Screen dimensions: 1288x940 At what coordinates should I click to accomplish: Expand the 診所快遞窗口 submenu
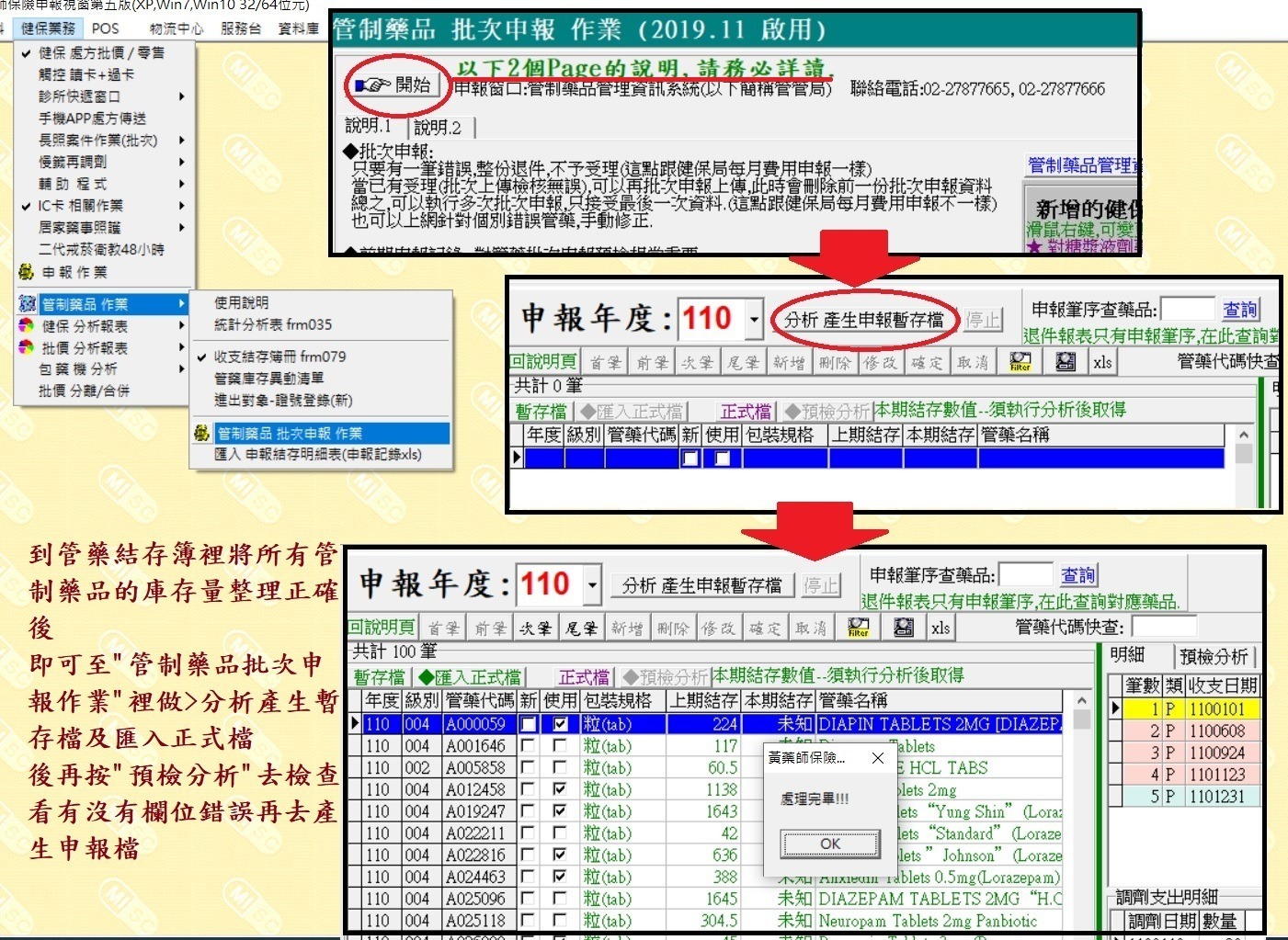click(181, 96)
